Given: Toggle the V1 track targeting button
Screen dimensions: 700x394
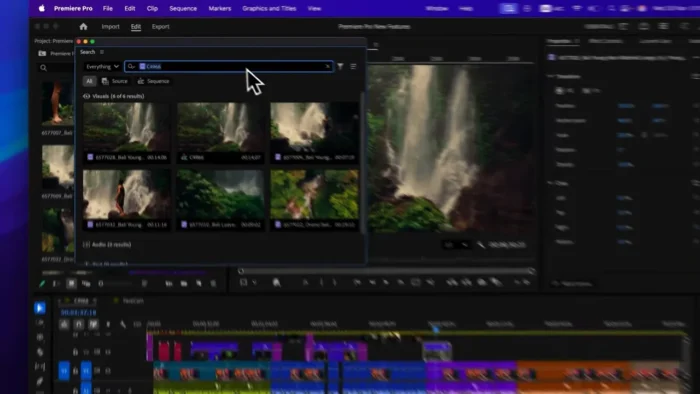Looking at the screenshot, I should 86,371.
